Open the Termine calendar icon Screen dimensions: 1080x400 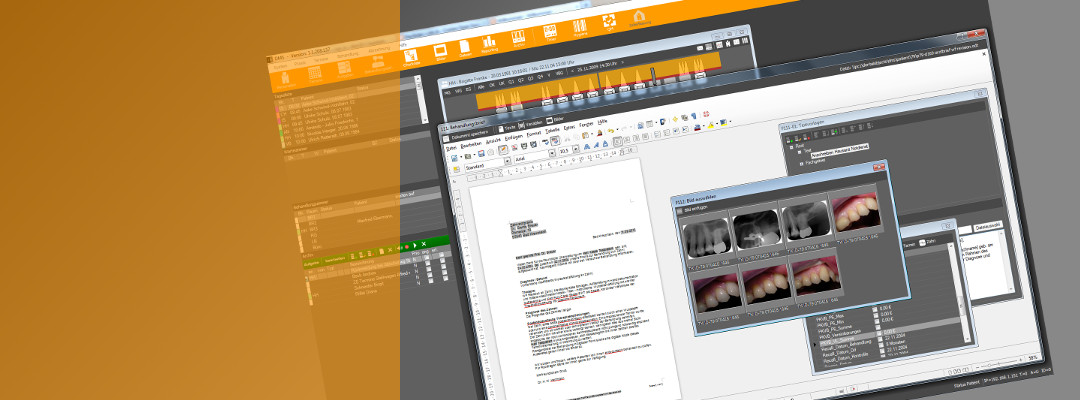coord(315,74)
